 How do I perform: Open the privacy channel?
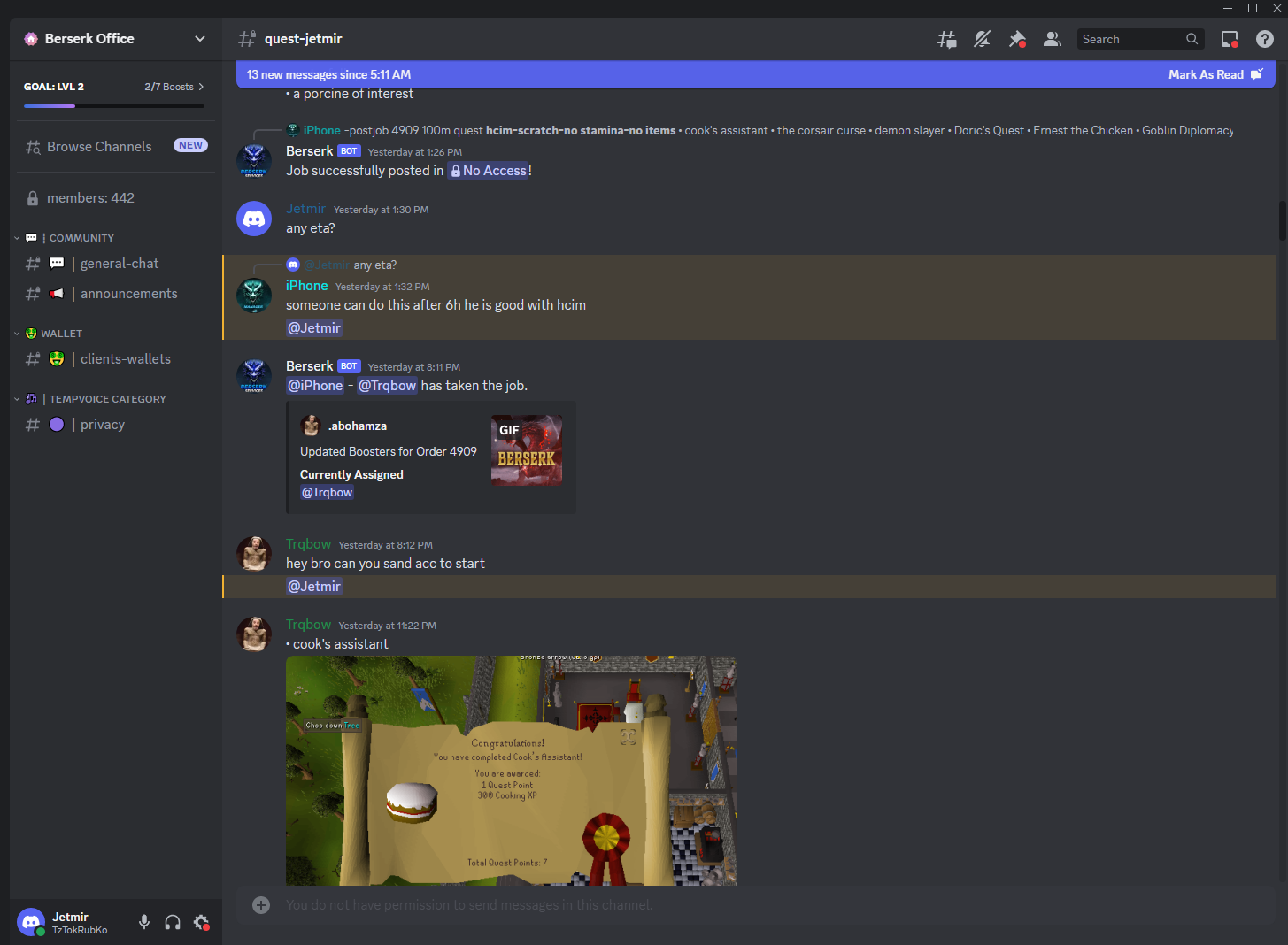pyautogui.click(x=116, y=425)
